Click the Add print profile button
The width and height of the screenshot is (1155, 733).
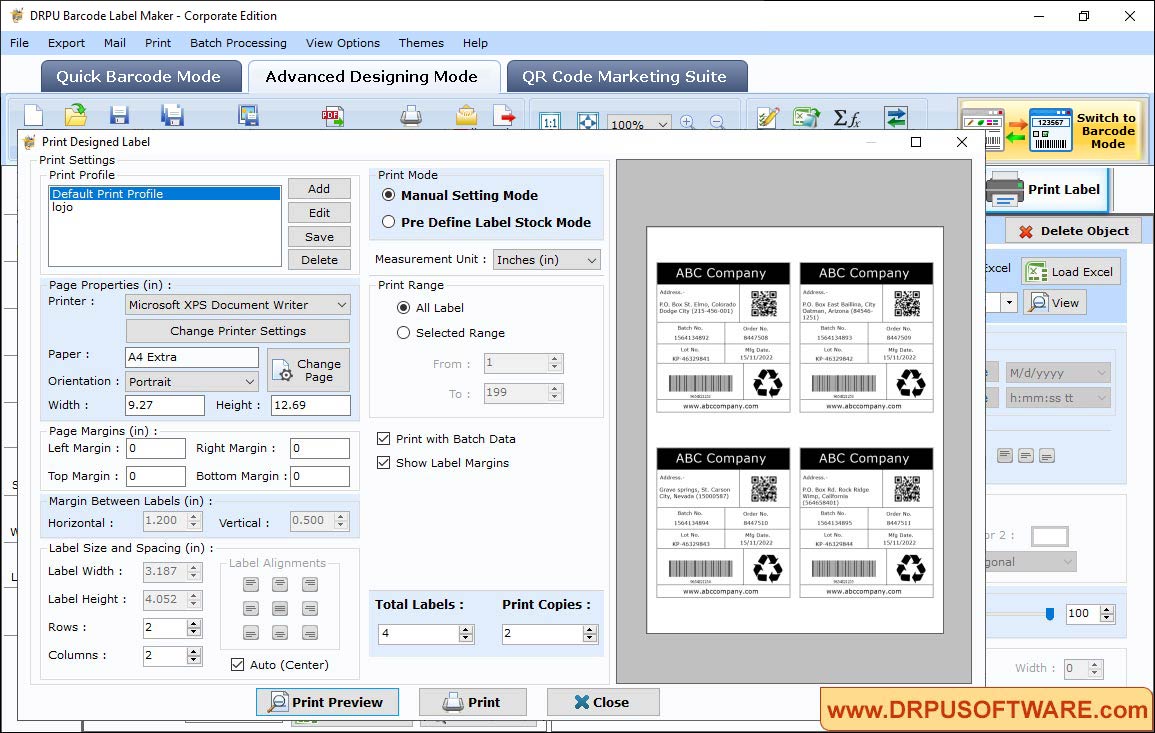319,189
